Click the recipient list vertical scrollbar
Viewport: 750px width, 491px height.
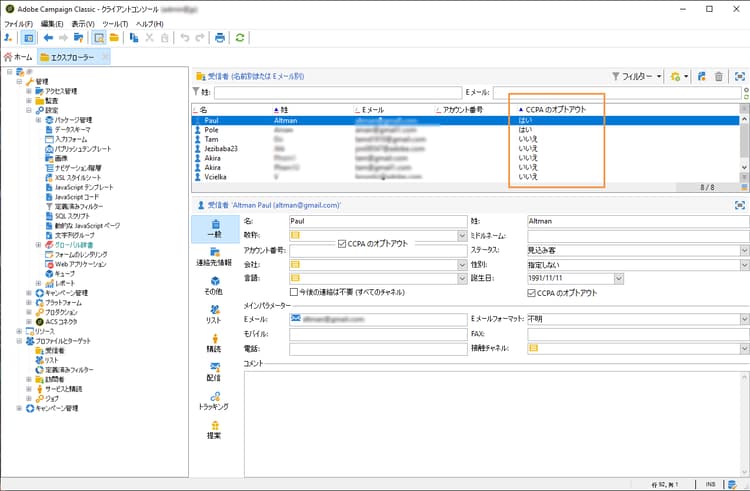[744, 143]
